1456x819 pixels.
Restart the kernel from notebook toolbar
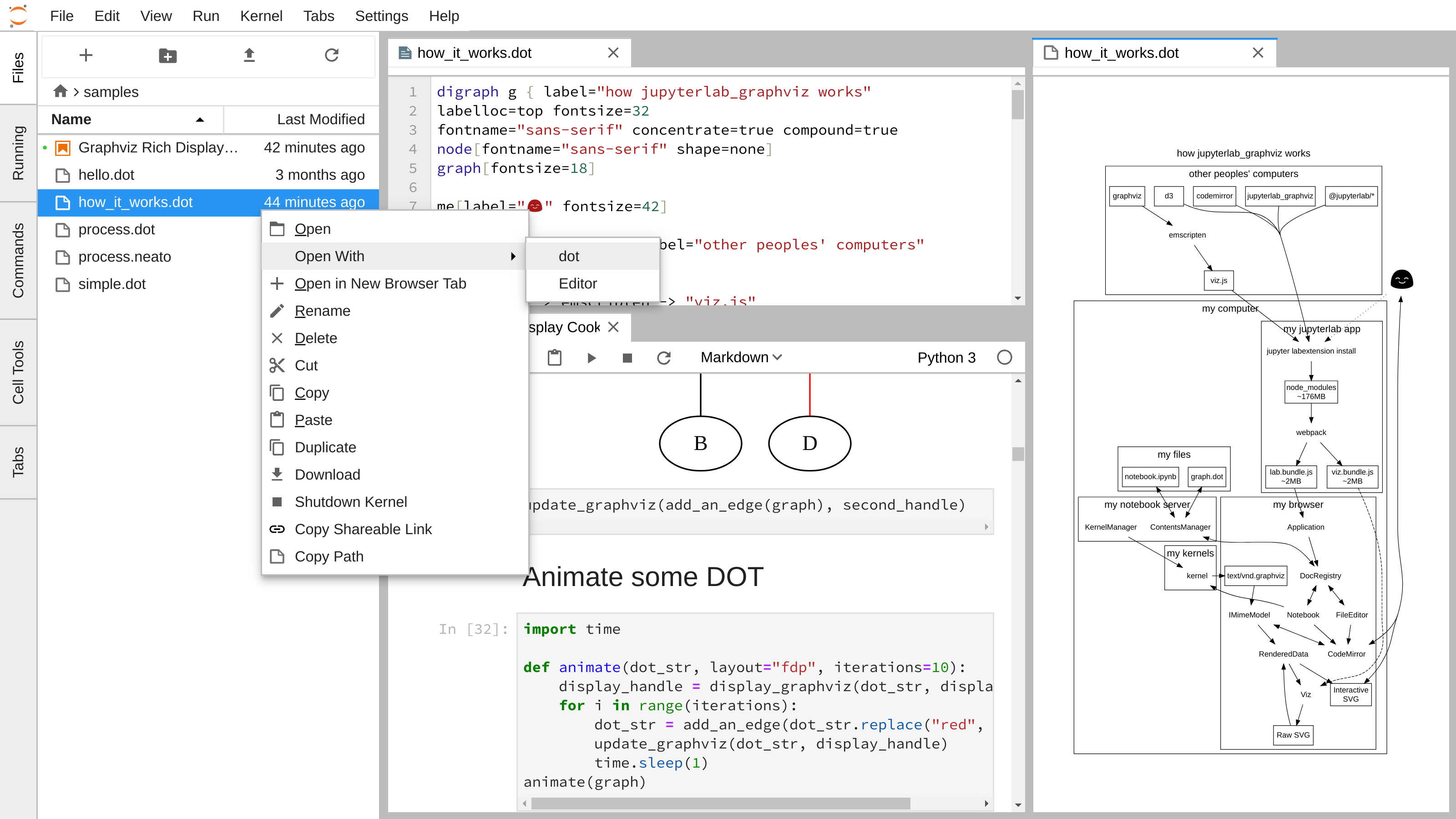pos(663,358)
